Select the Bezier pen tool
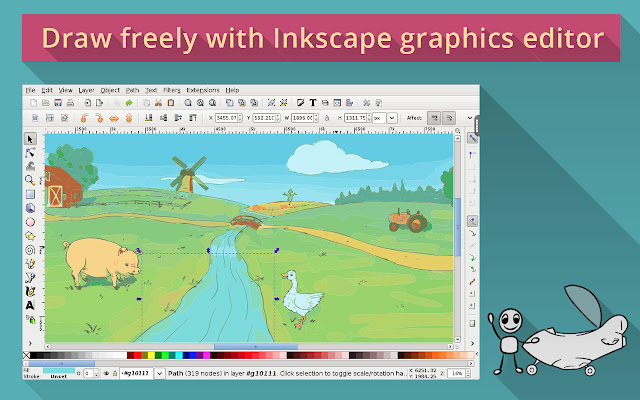This screenshot has height=400, width=640. point(30,278)
